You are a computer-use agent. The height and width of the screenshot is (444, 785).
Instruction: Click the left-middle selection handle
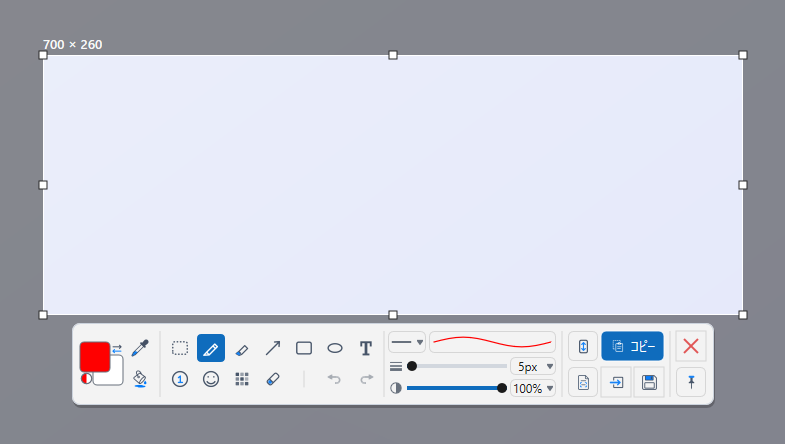[43, 185]
